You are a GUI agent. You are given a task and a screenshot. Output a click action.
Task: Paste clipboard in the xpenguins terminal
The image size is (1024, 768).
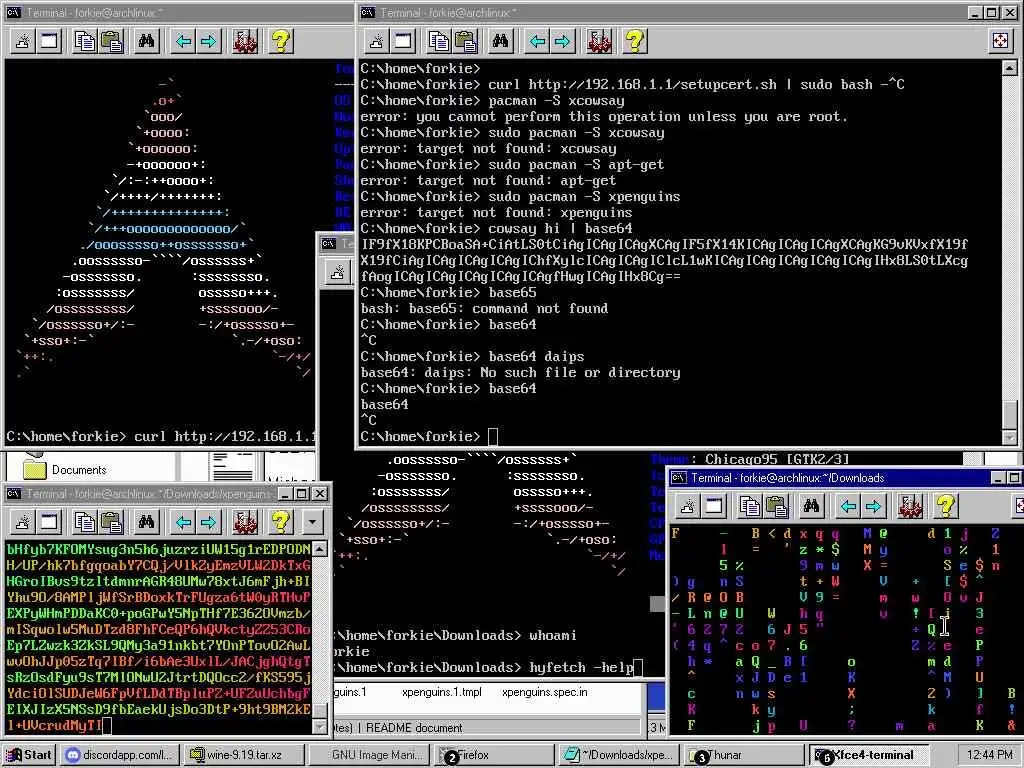[x=112, y=522]
